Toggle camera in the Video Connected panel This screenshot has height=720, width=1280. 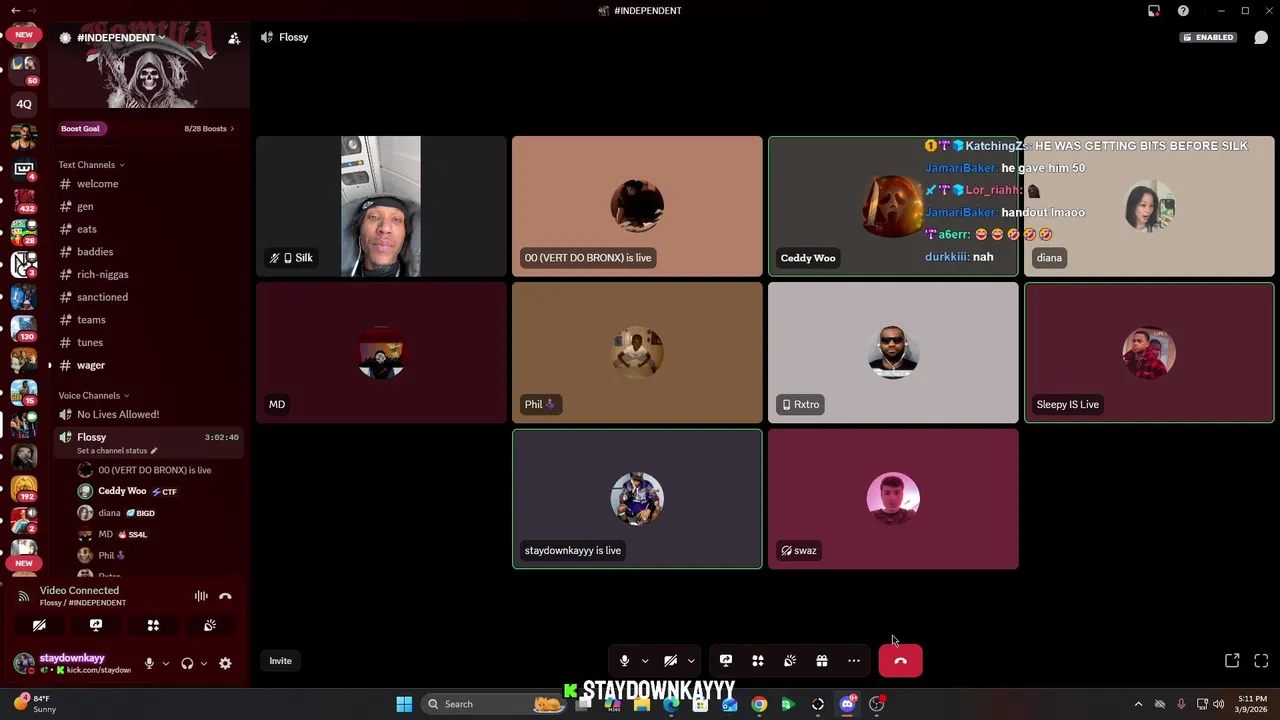pyautogui.click(x=39, y=625)
